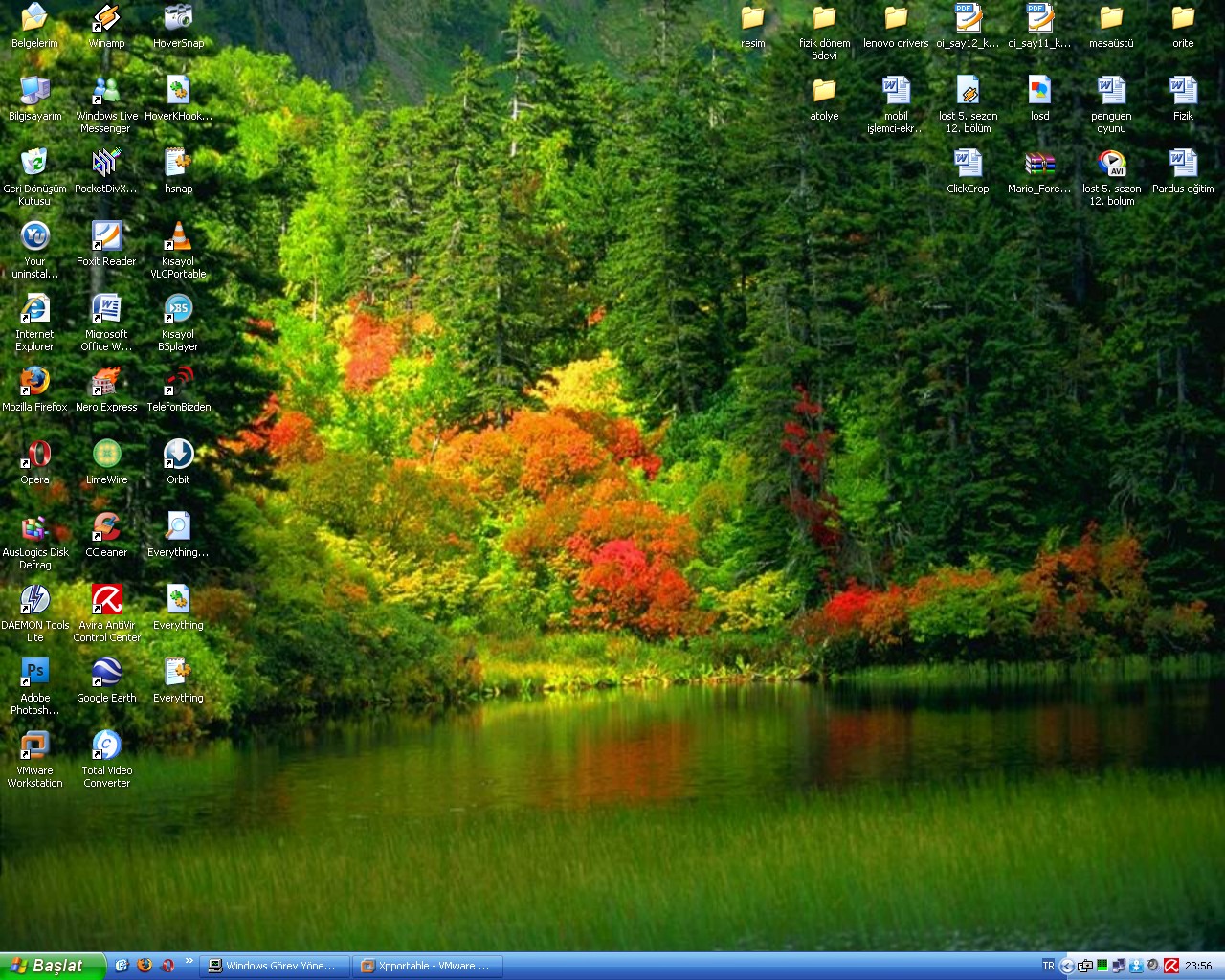Select the Adobe Photoshop shortcut icon

point(34,673)
